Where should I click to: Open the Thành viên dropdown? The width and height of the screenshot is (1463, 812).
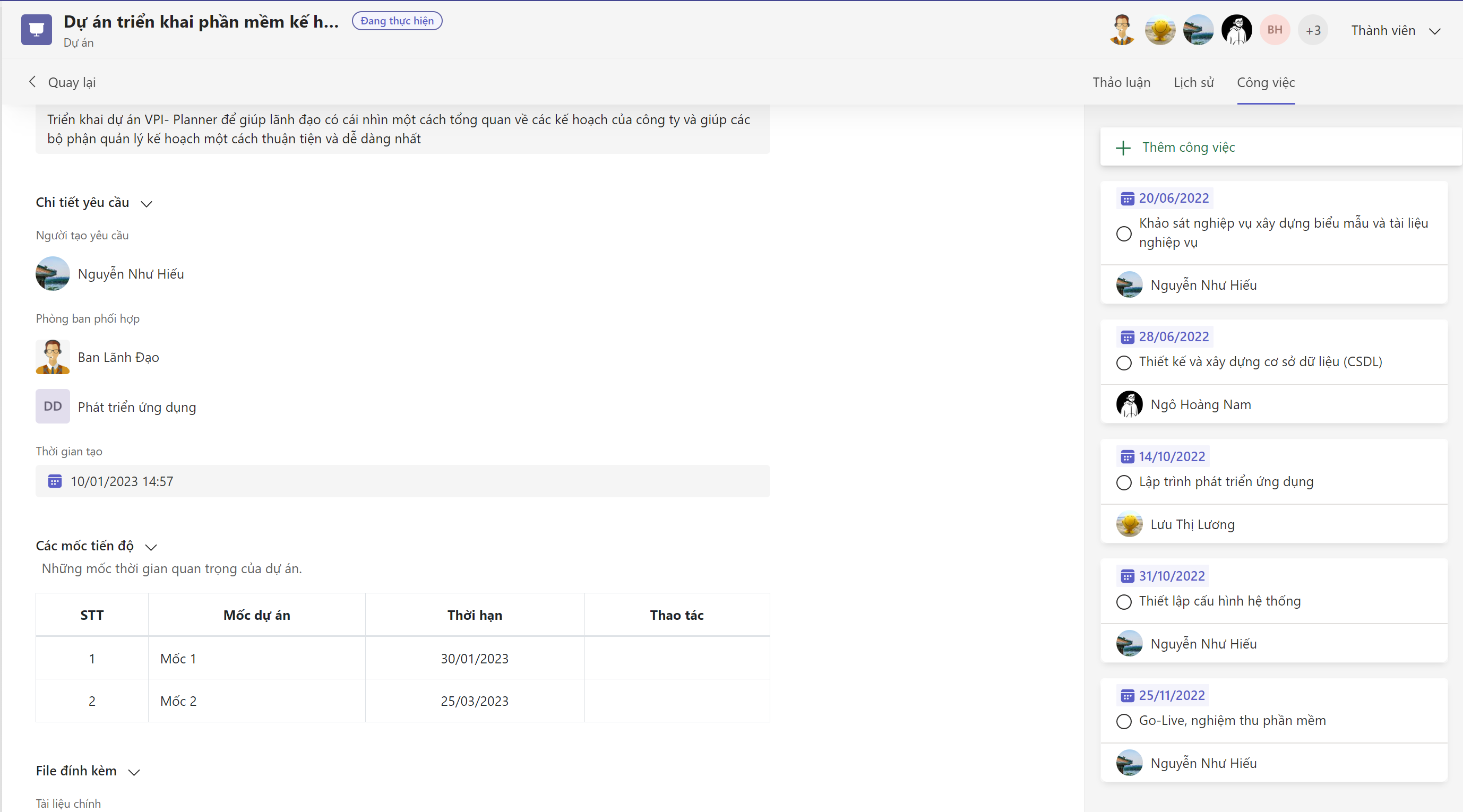coord(1396,31)
